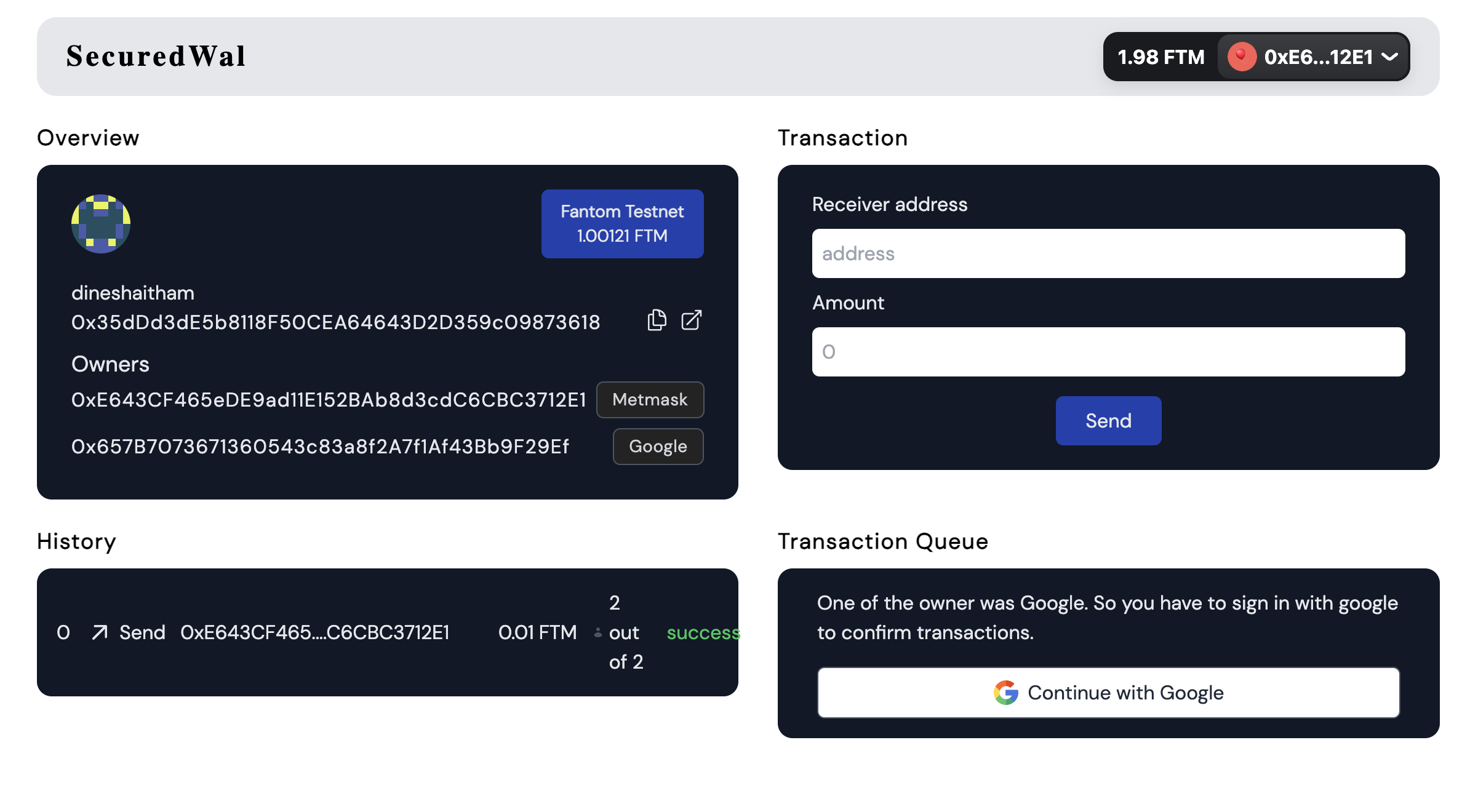Click the Google logo in sign-in button
The height and width of the screenshot is (812, 1478).
1005,693
